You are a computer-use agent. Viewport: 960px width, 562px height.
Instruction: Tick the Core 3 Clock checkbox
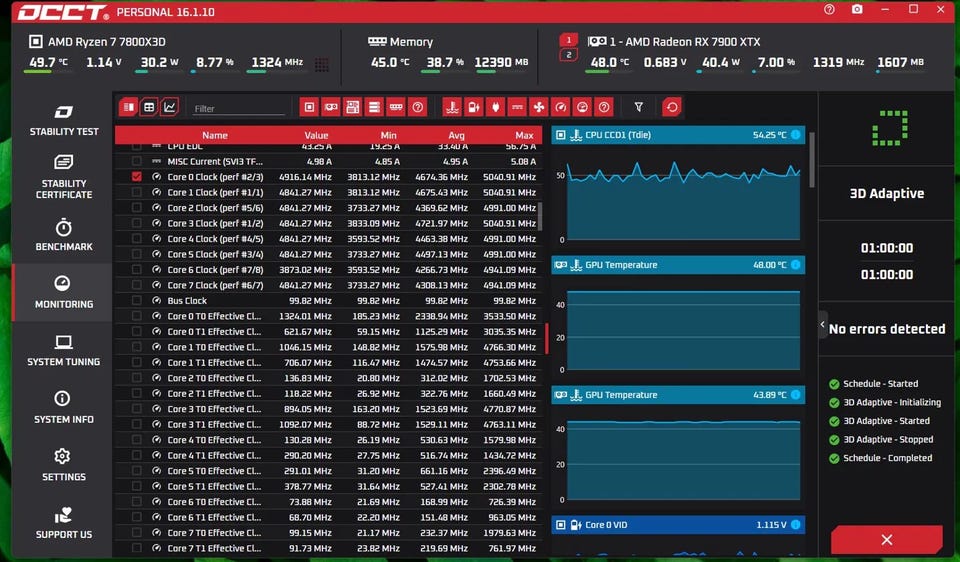(x=136, y=223)
